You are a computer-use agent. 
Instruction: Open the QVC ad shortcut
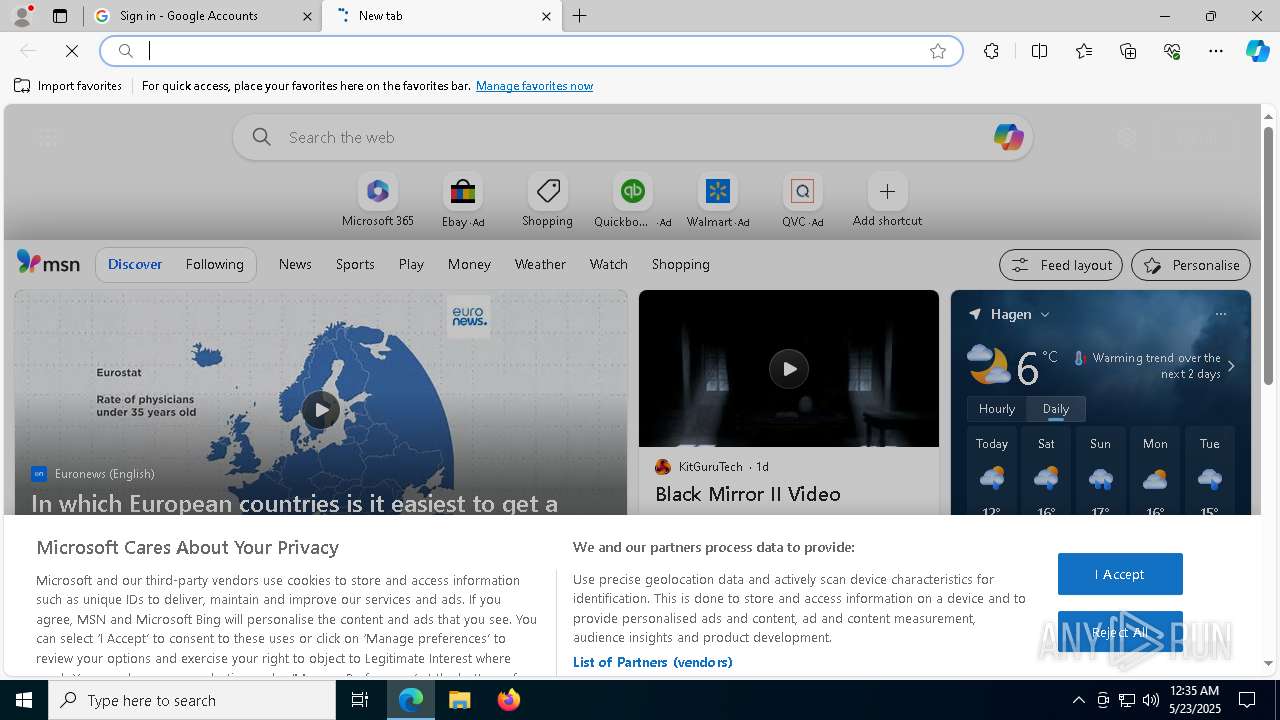(802, 201)
